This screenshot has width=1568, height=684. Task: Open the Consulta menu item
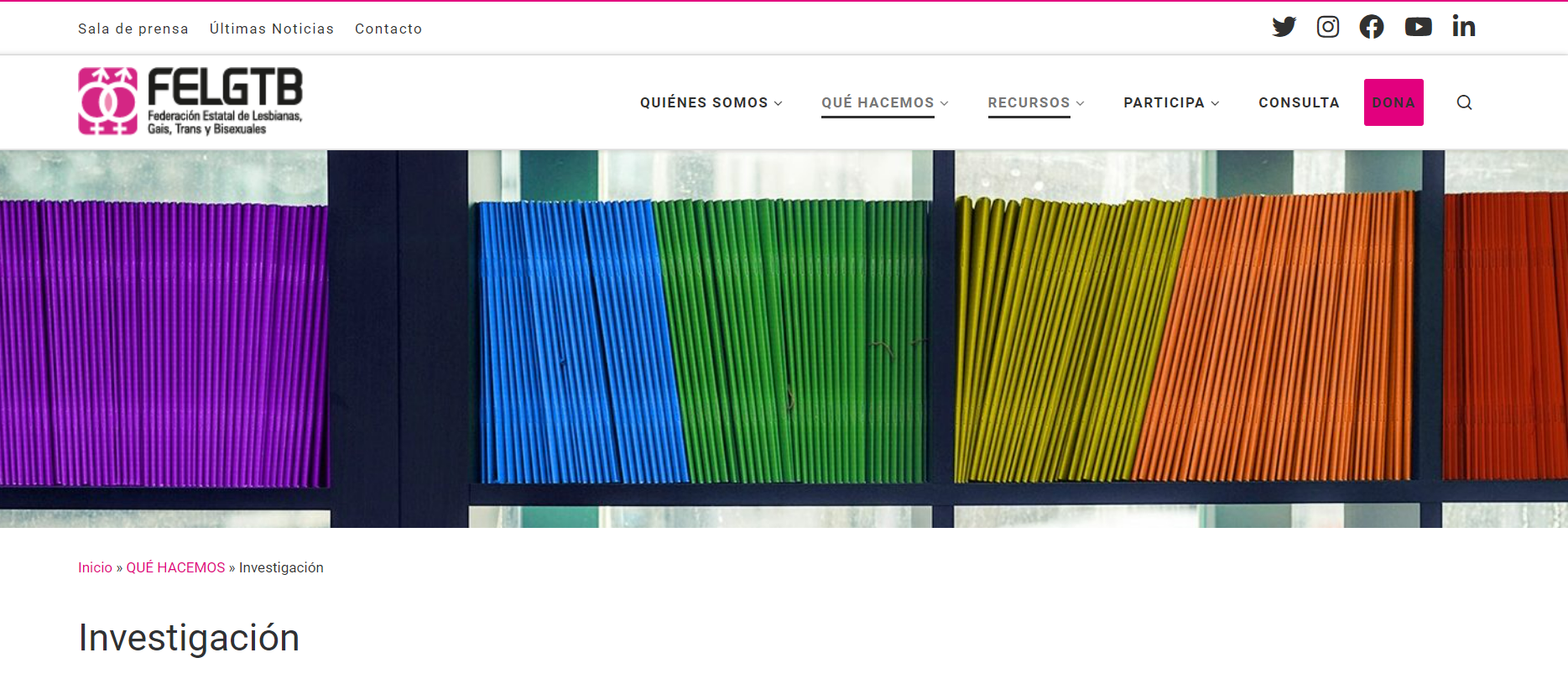1298,102
